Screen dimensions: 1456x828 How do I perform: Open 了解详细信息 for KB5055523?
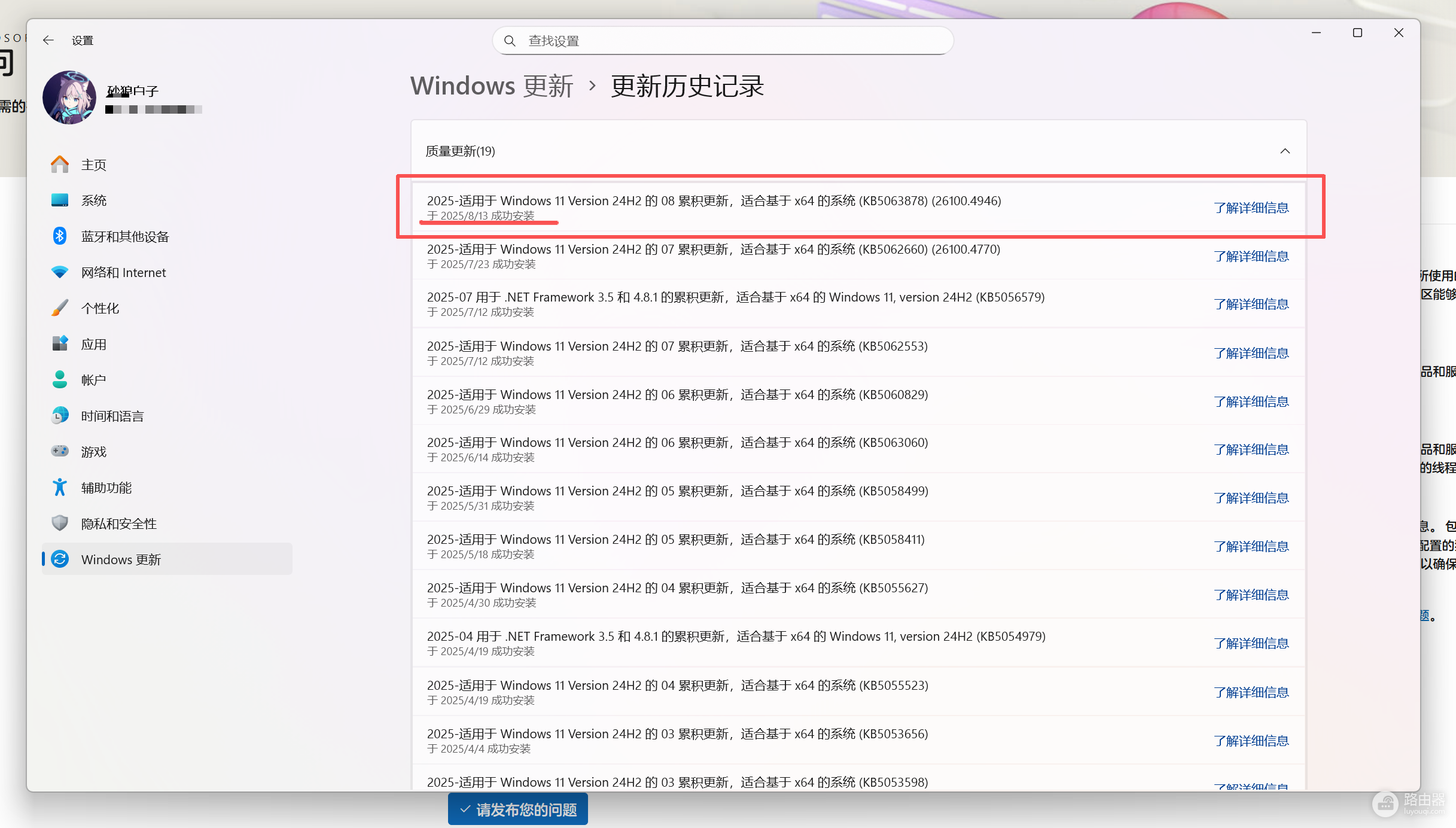[1251, 692]
